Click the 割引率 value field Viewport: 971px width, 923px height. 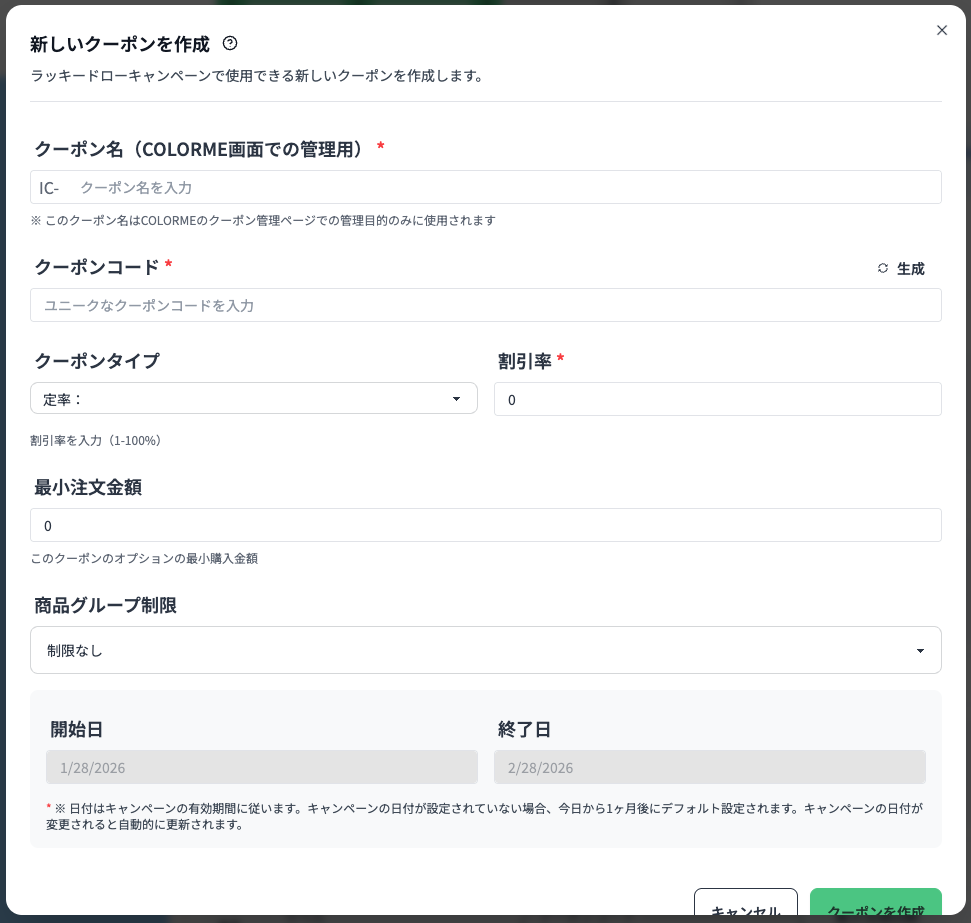[x=718, y=399]
